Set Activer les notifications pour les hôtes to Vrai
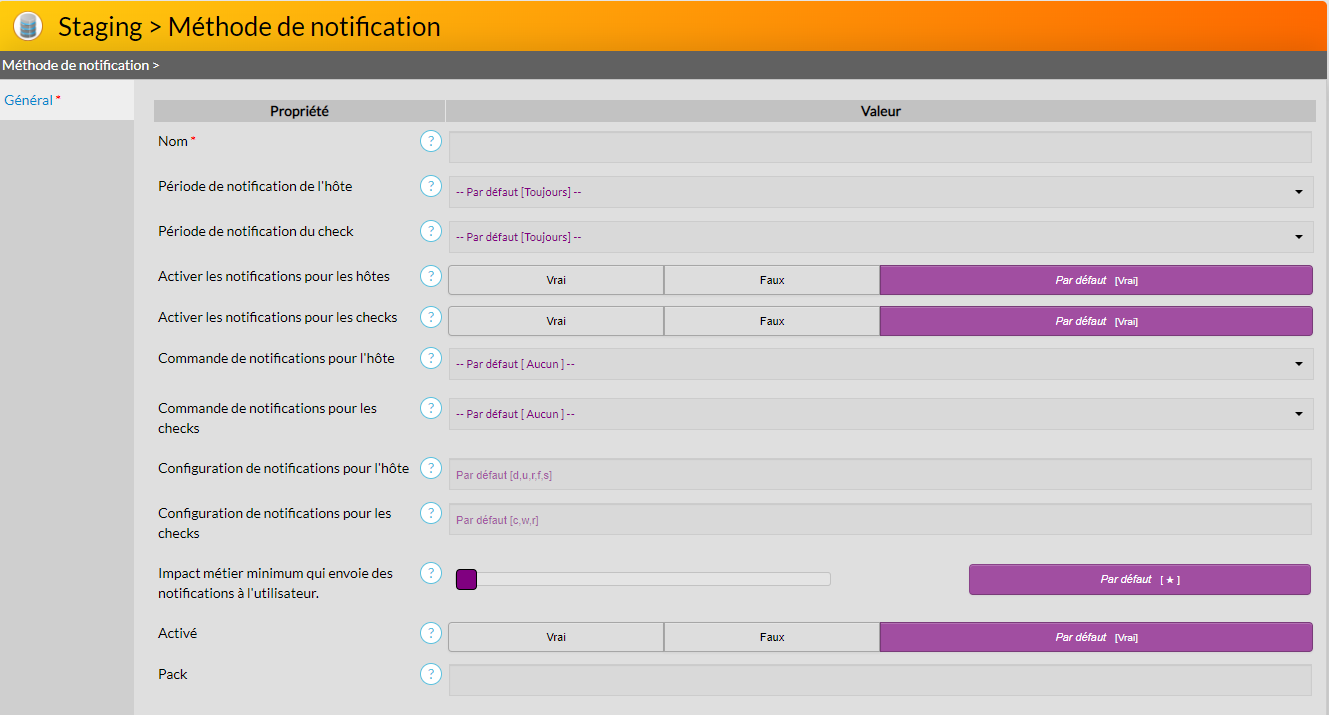1329x715 pixels. coord(556,280)
